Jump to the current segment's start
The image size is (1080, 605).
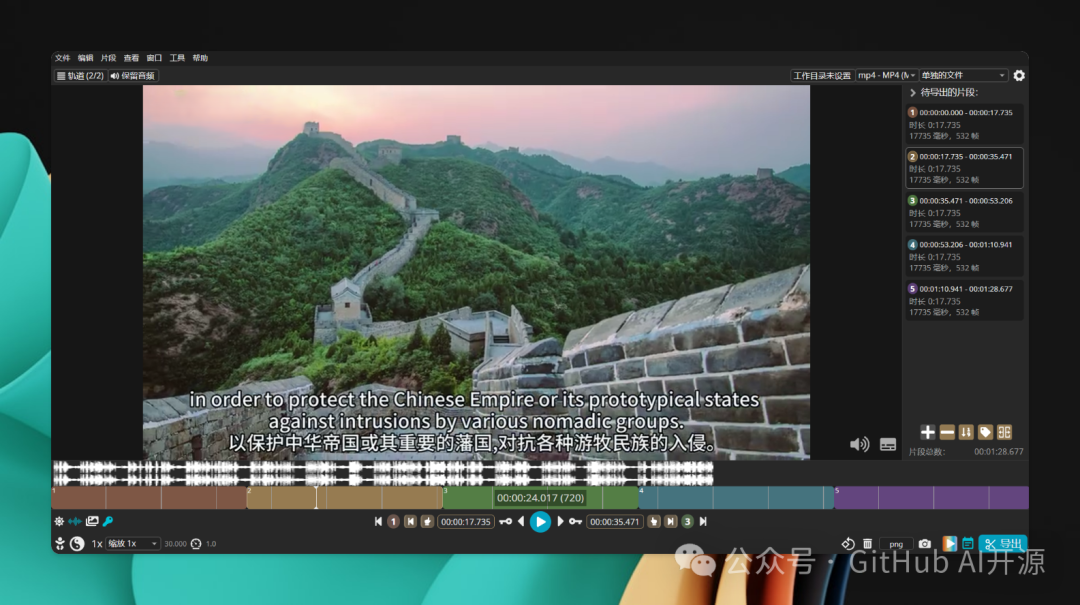[411, 522]
